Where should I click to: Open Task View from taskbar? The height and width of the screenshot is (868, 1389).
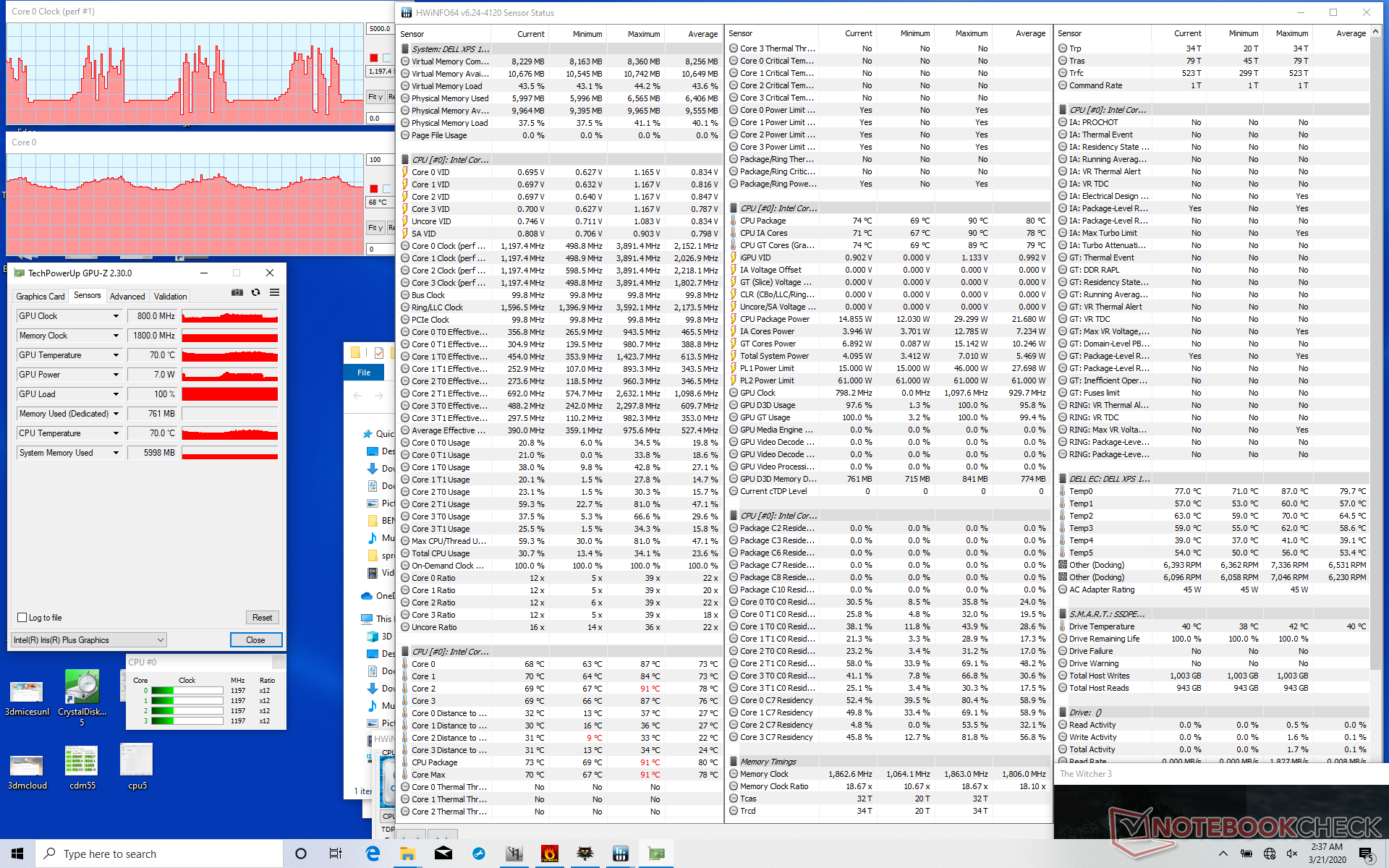coord(335,854)
